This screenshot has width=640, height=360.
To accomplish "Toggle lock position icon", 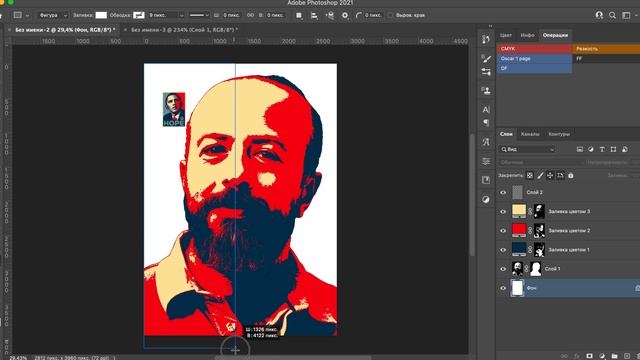I will pos(550,176).
